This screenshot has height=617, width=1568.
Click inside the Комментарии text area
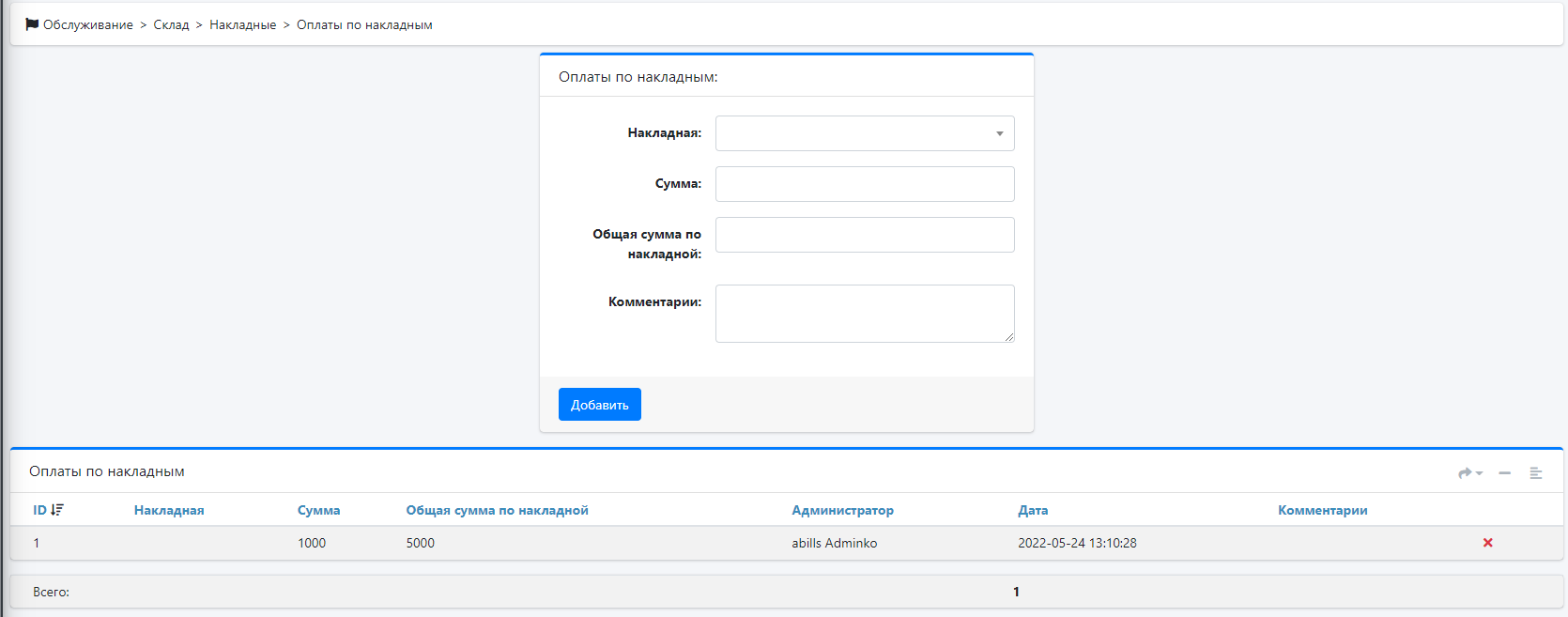[x=864, y=314]
